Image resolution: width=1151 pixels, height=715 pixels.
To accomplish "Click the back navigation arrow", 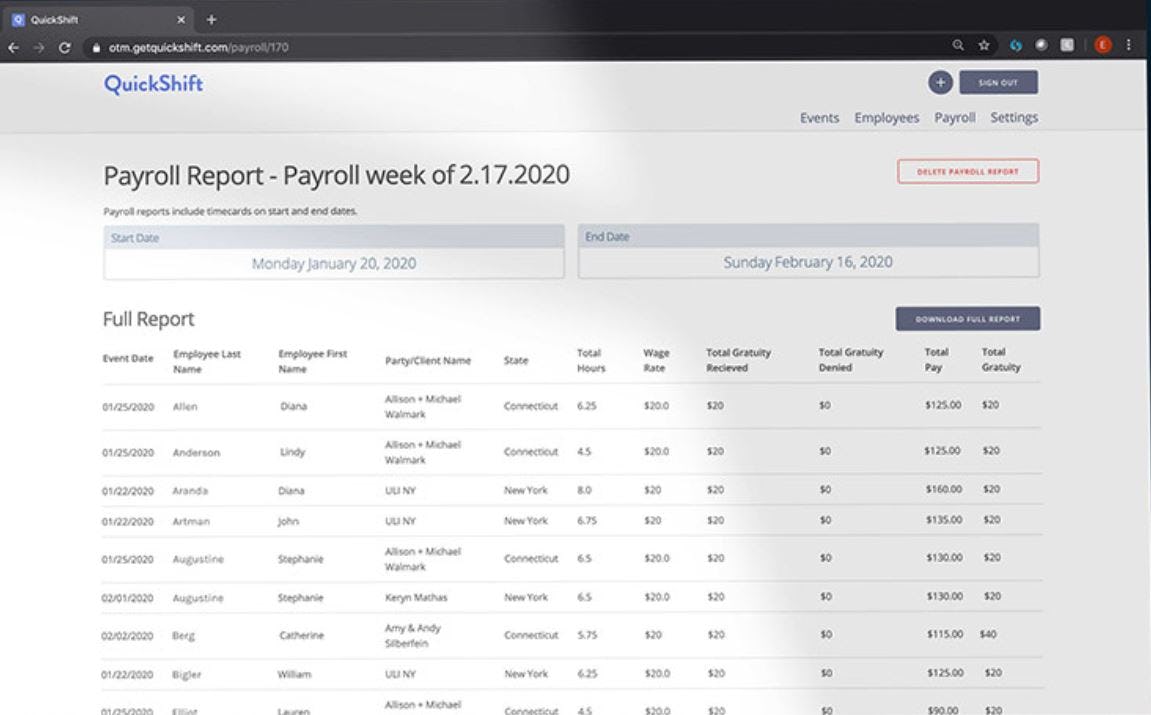I will [x=11, y=46].
